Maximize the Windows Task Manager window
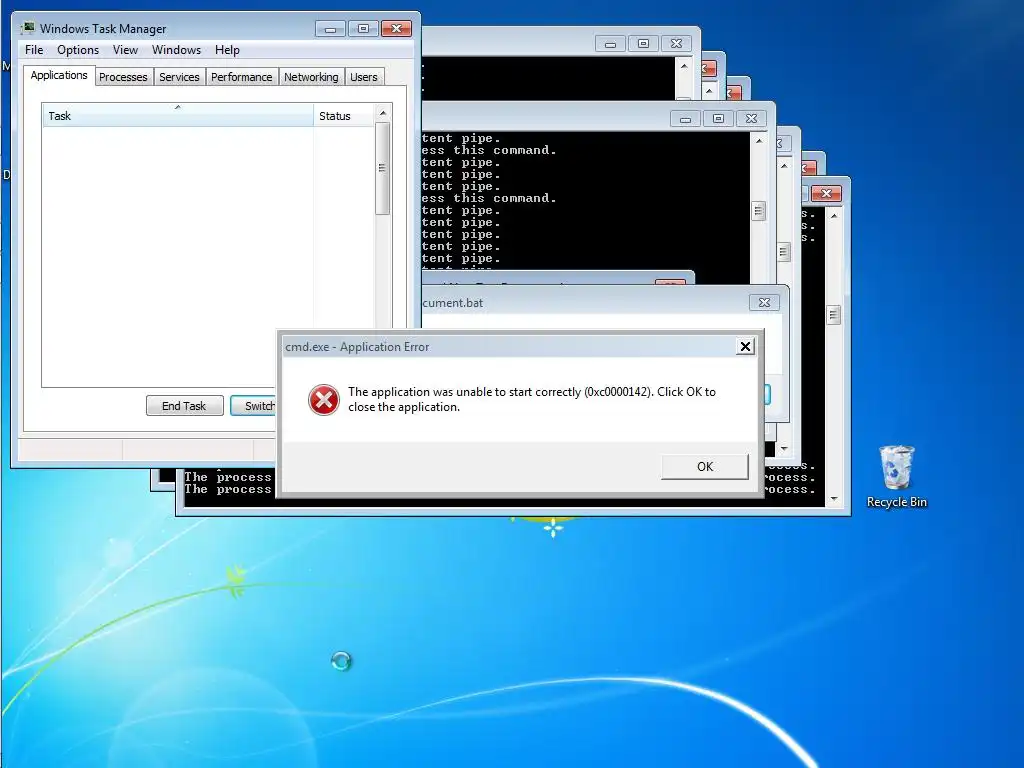This screenshot has height=768, width=1024. tap(364, 29)
